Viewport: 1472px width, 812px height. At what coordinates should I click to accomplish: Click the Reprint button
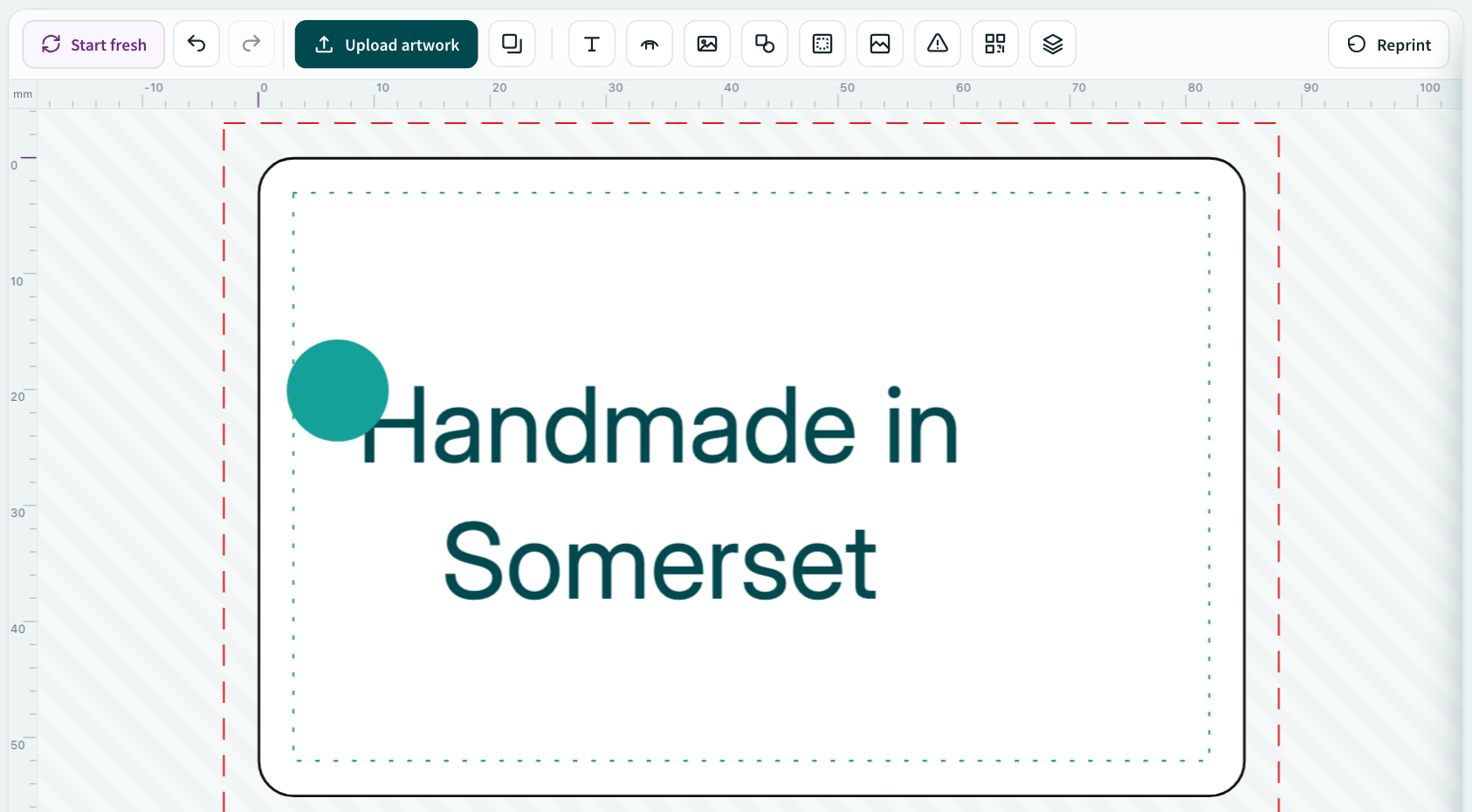[x=1389, y=45]
